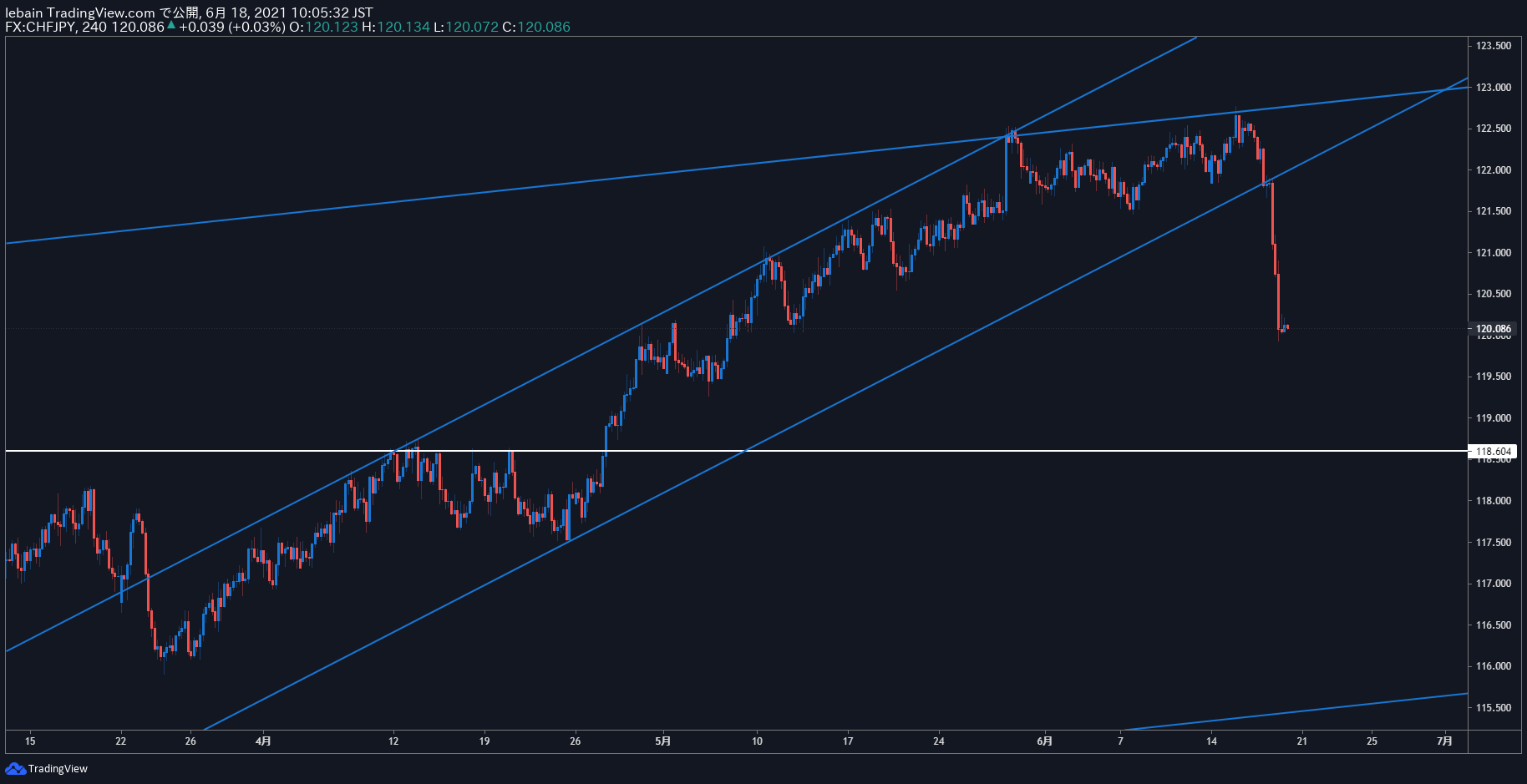
Task: Click the 5月 label on the time axis
Action: pos(663,741)
